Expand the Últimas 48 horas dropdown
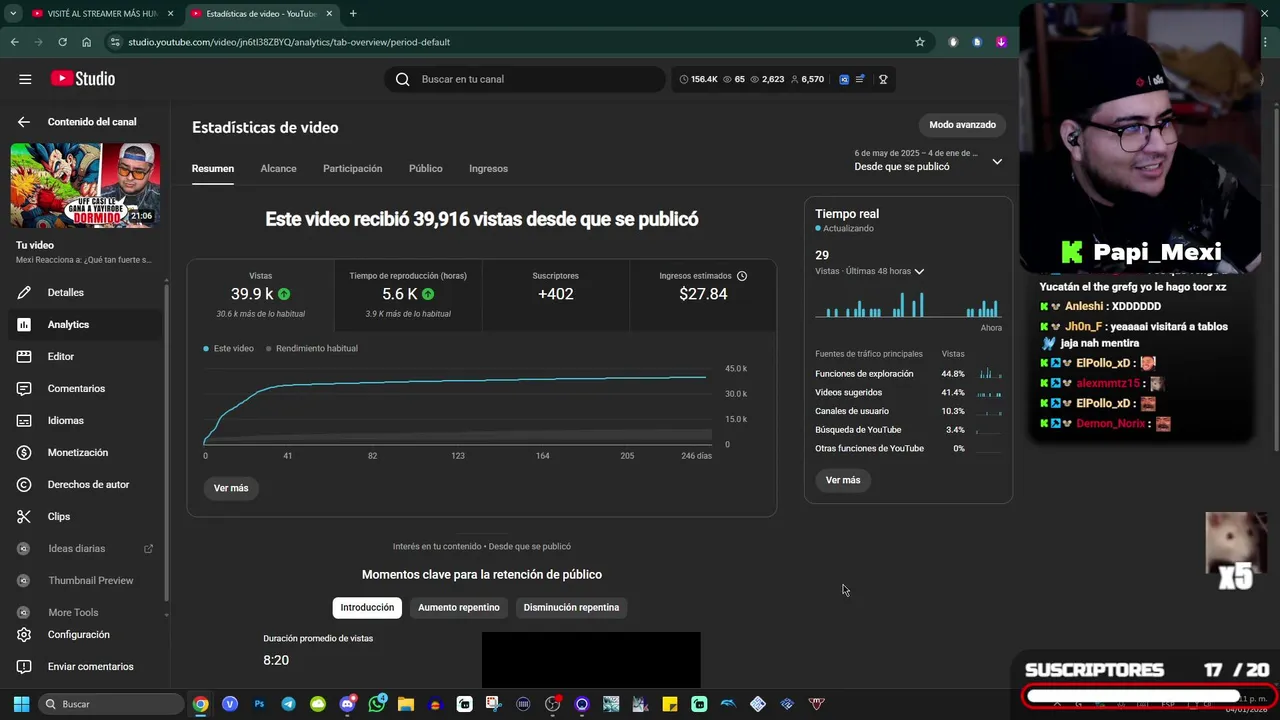1280x720 pixels. (919, 271)
